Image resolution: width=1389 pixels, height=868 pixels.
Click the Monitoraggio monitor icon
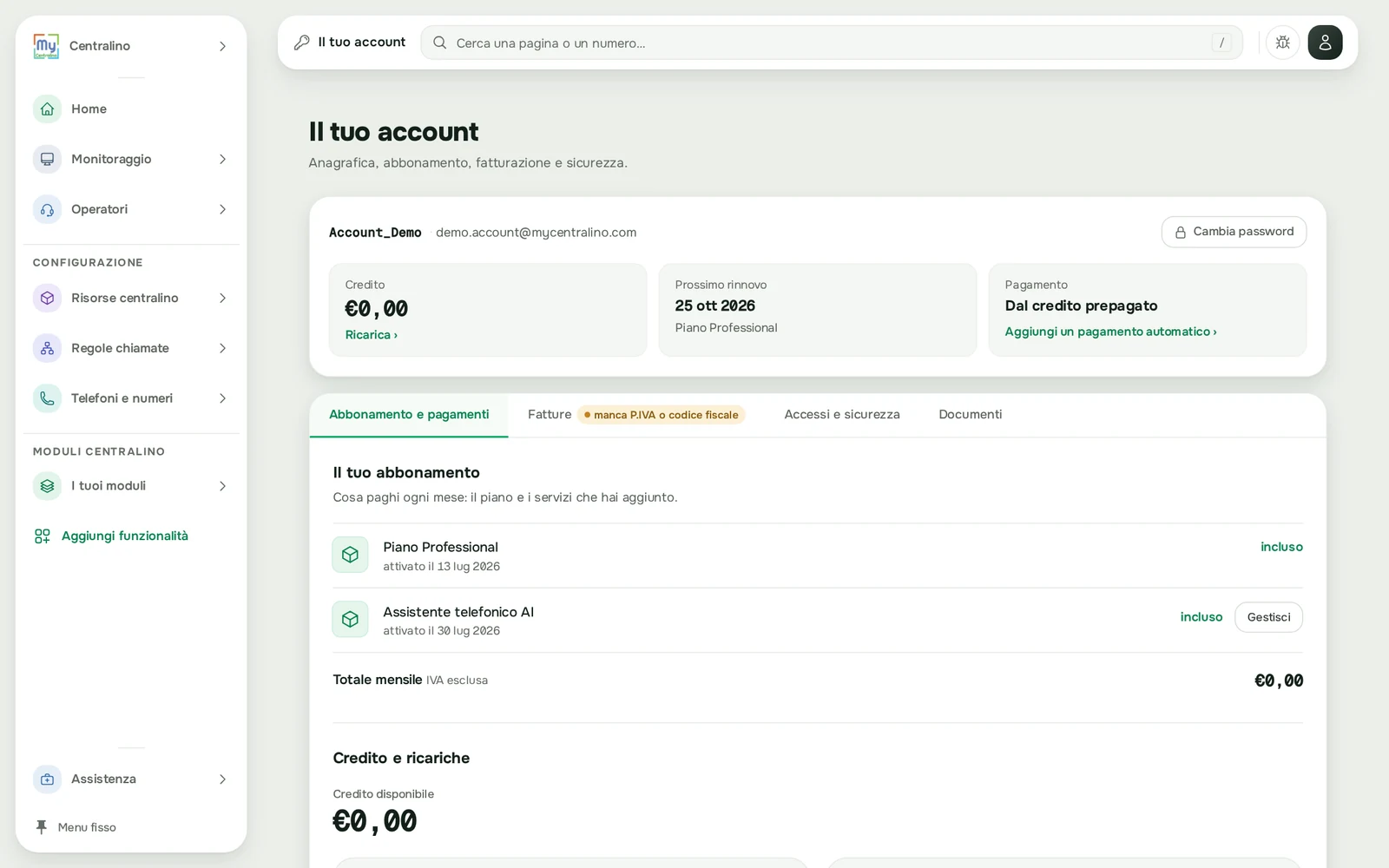point(47,159)
